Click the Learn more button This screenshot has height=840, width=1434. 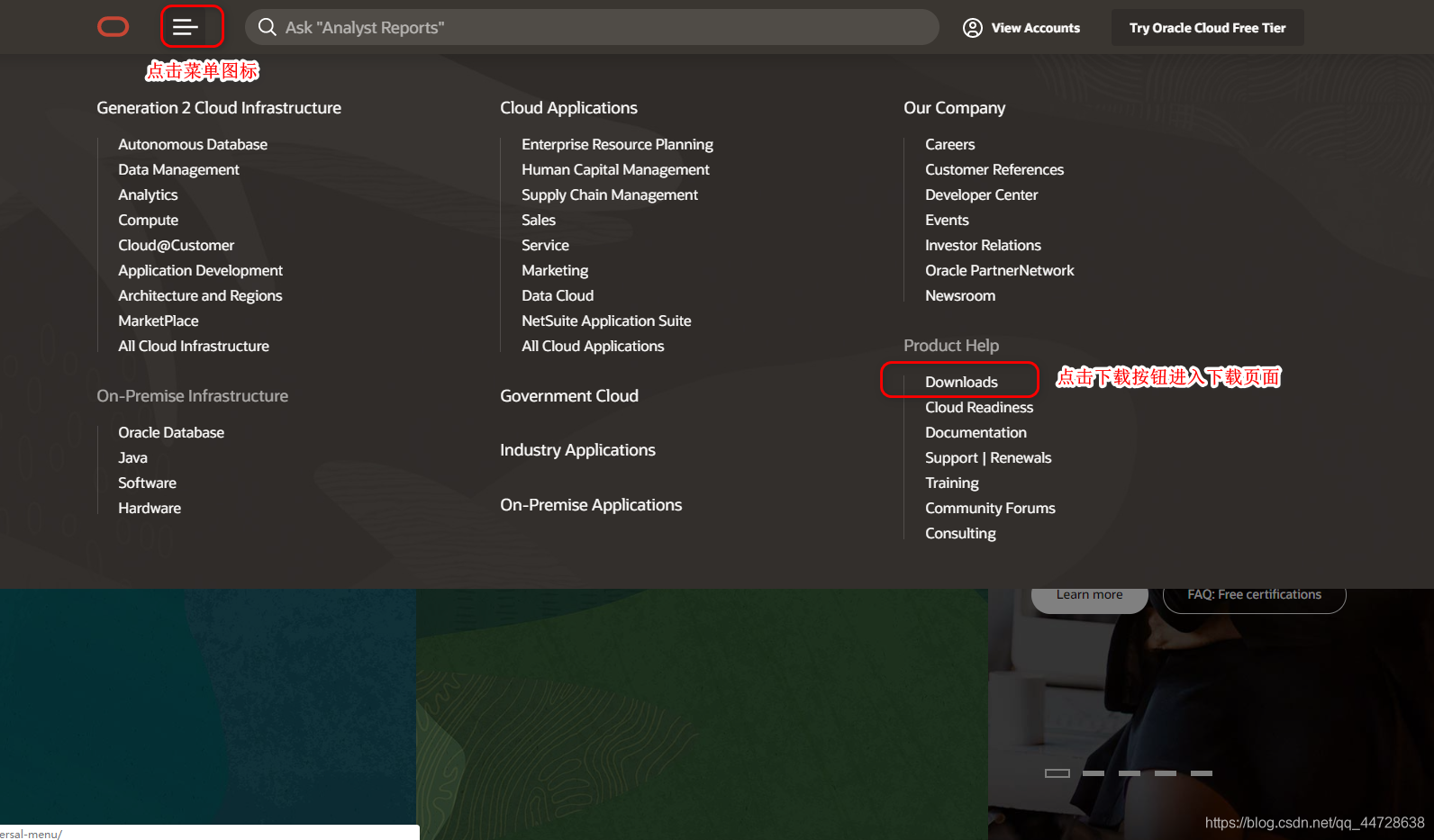(x=1089, y=599)
